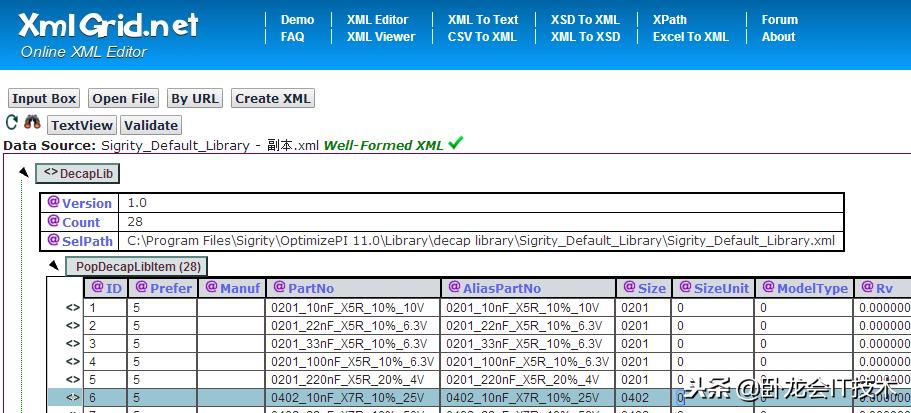Collapse the PopDecapLibItem (28) node arrow
Image resolution: width=911 pixels, height=413 pixels.
click(x=54, y=266)
